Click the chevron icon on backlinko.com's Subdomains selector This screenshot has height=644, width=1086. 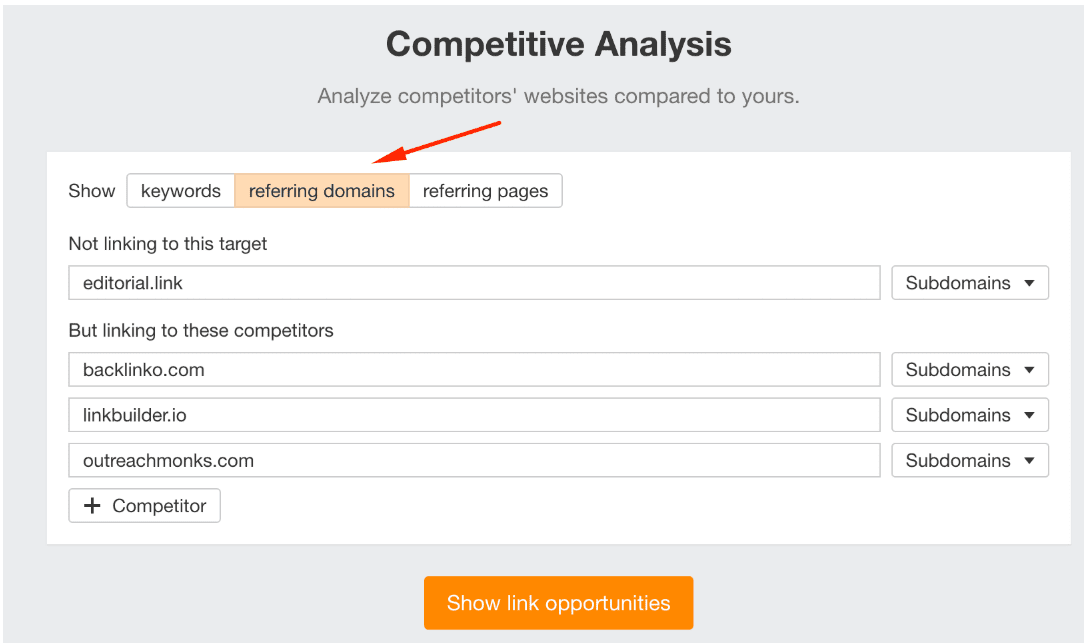[1030, 369]
